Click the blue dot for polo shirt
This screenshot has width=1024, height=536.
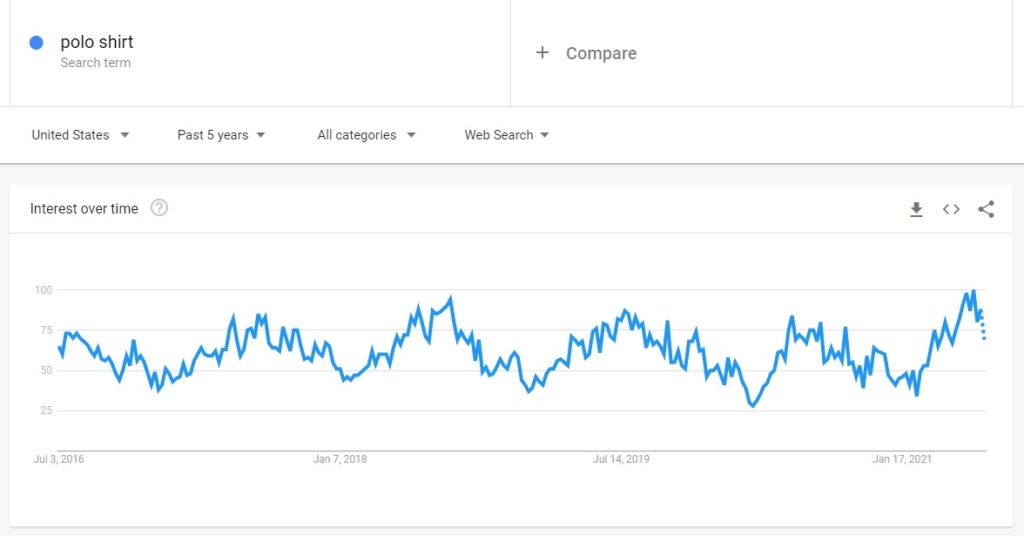(x=37, y=42)
